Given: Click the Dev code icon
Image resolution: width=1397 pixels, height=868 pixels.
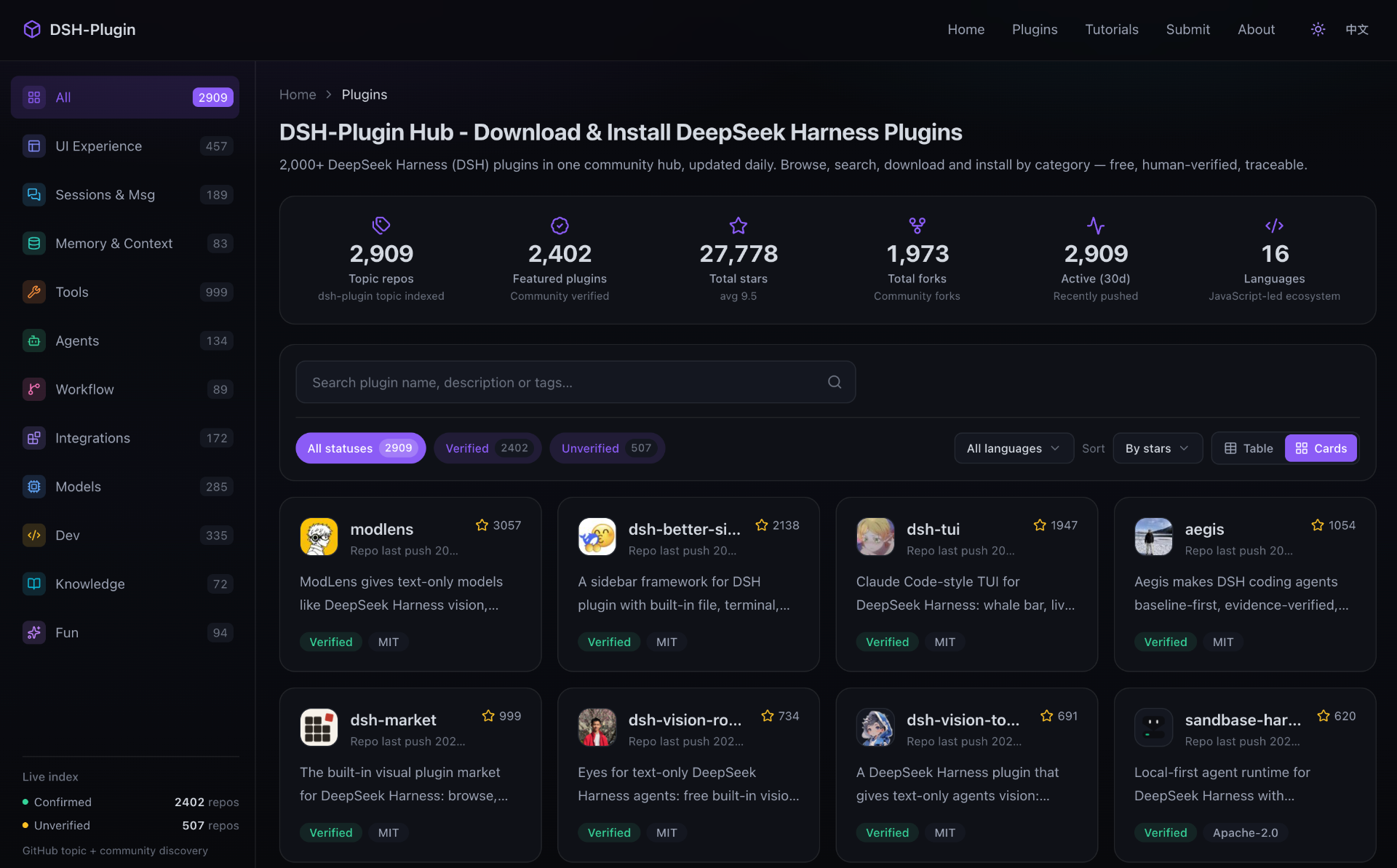Looking at the screenshot, I should pos(34,535).
